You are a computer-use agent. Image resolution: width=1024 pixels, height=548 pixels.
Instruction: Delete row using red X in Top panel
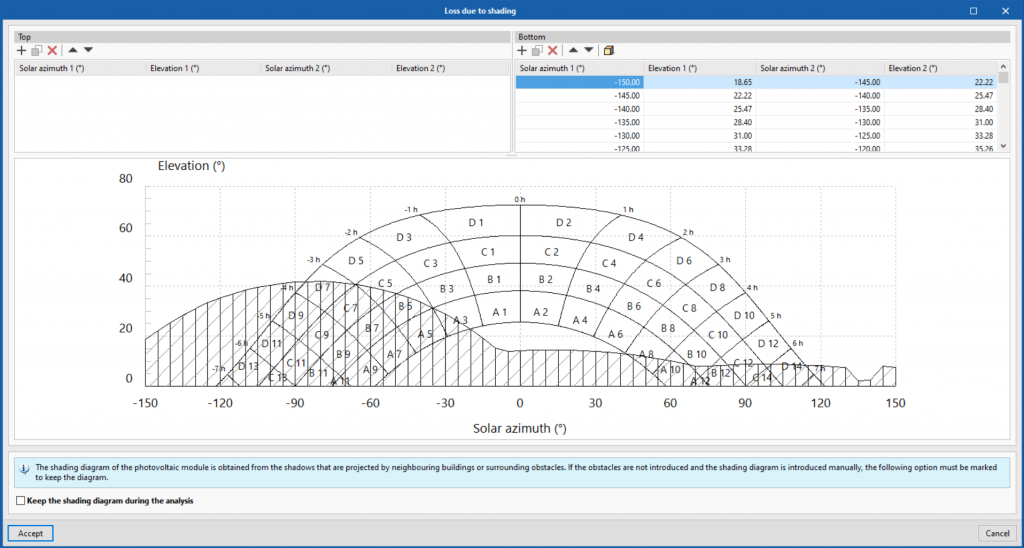[x=52, y=50]
